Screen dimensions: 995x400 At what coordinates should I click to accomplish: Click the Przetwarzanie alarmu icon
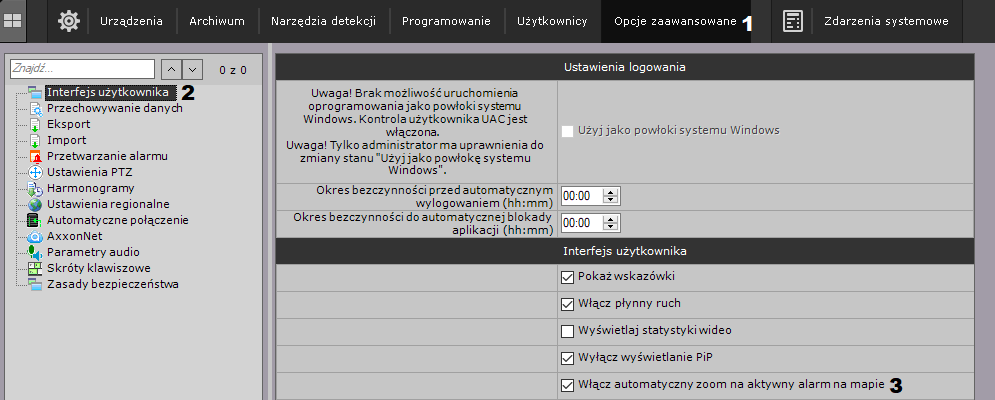[35, 156]
